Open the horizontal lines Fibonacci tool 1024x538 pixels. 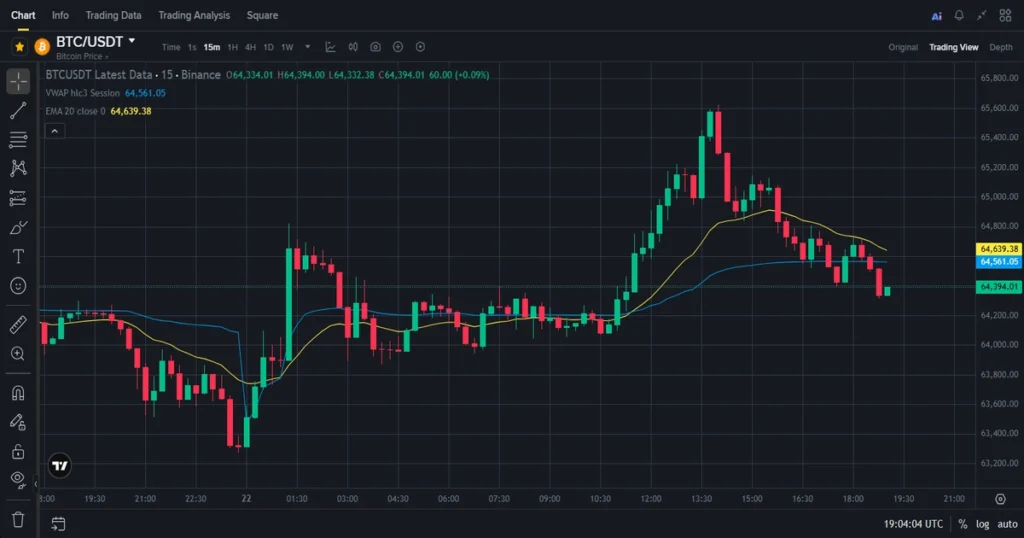pyautogui.click(x=18, y=139)
